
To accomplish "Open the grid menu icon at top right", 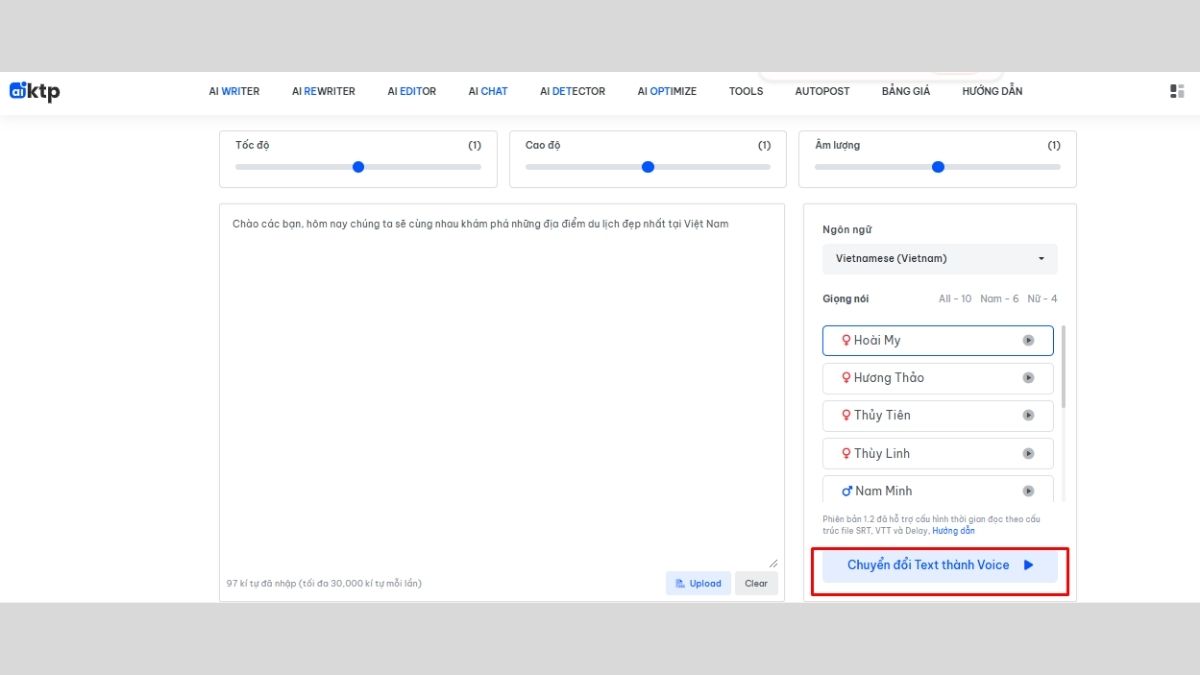I will click(1177, 91).
